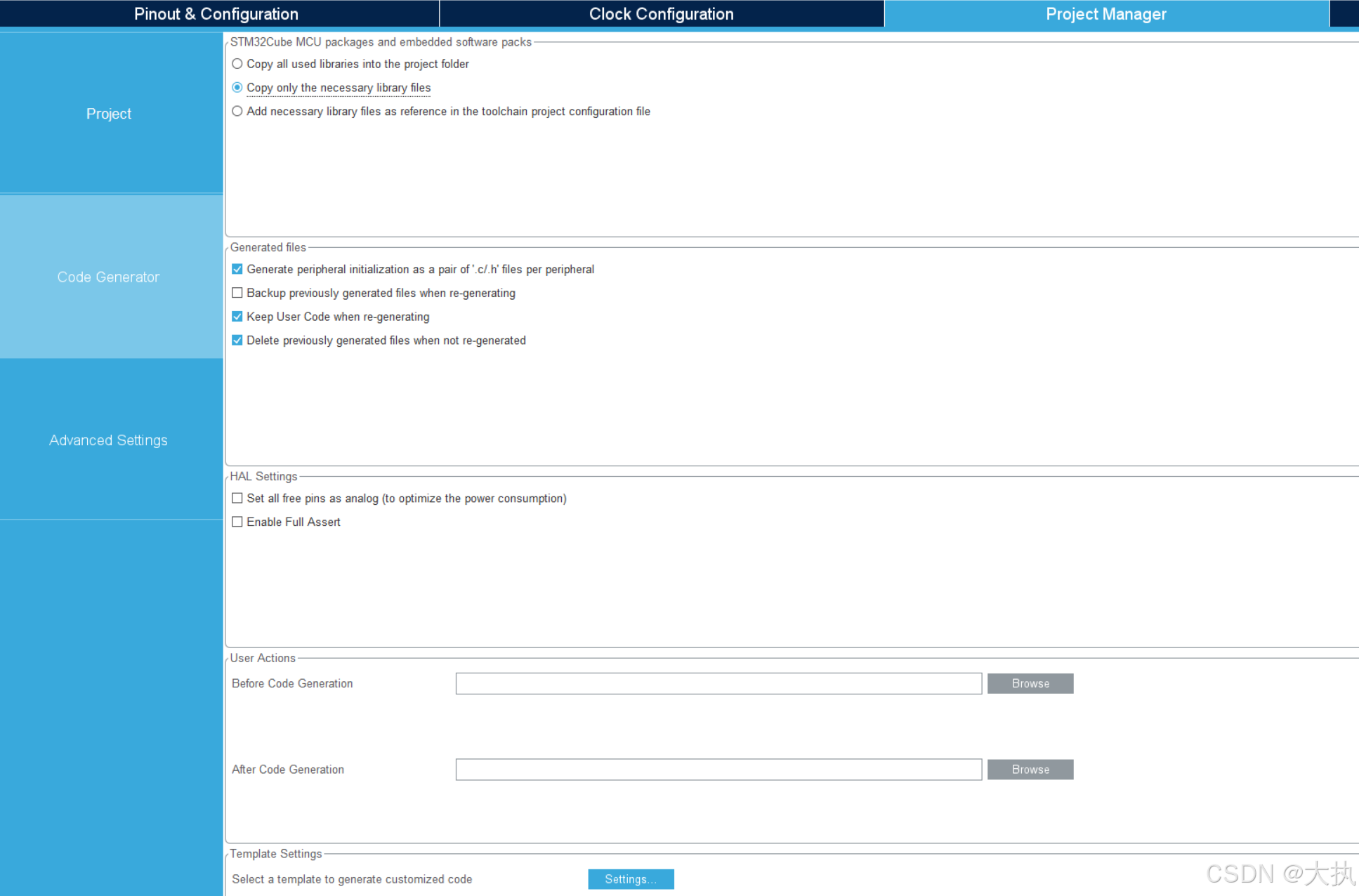Select Add library files as reference option
The height and width of the screenshot is (896, 1359).
pyautogui.click(x=237, y=112)
